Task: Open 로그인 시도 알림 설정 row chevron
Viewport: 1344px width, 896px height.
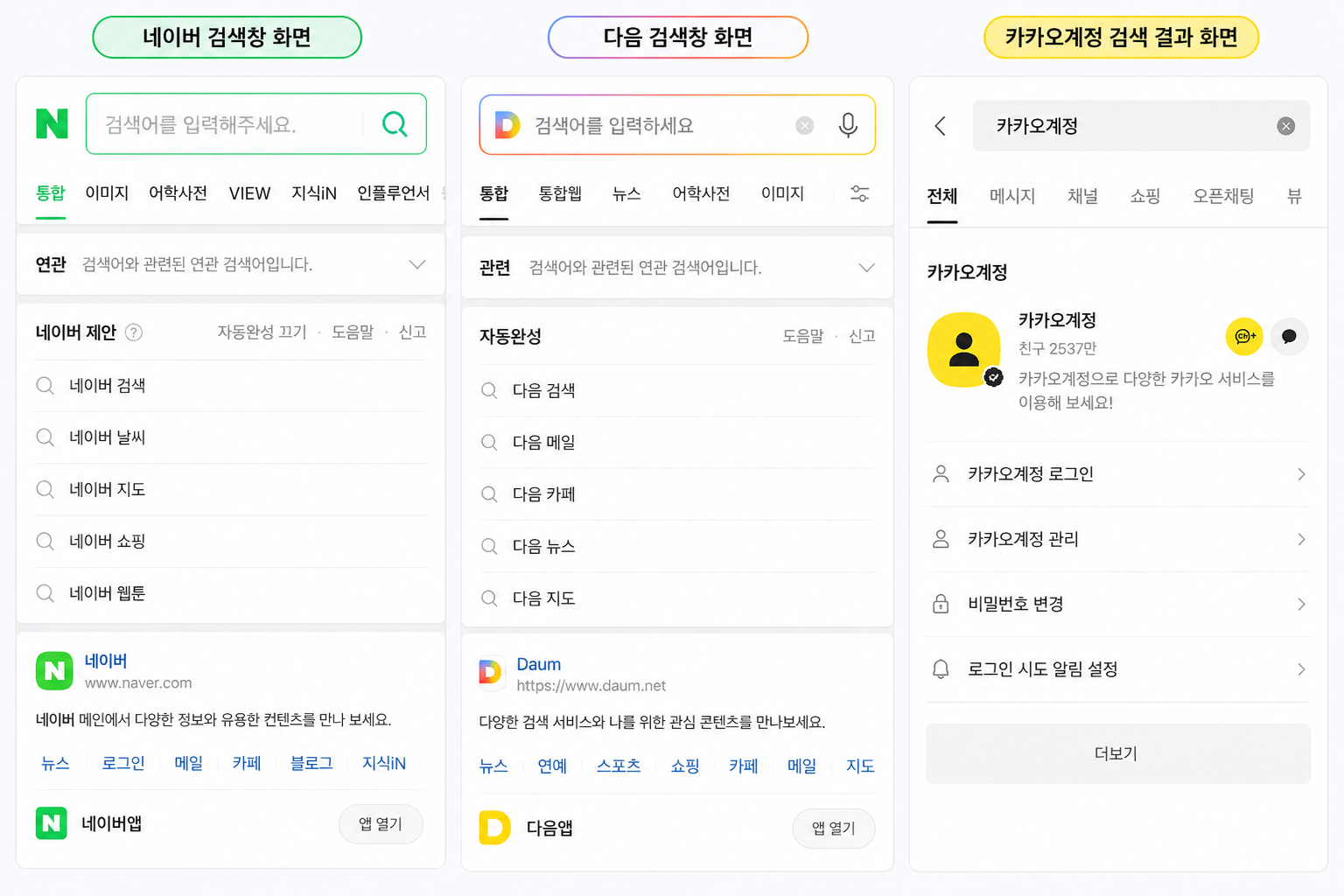Action: [x=1301, y=669]
